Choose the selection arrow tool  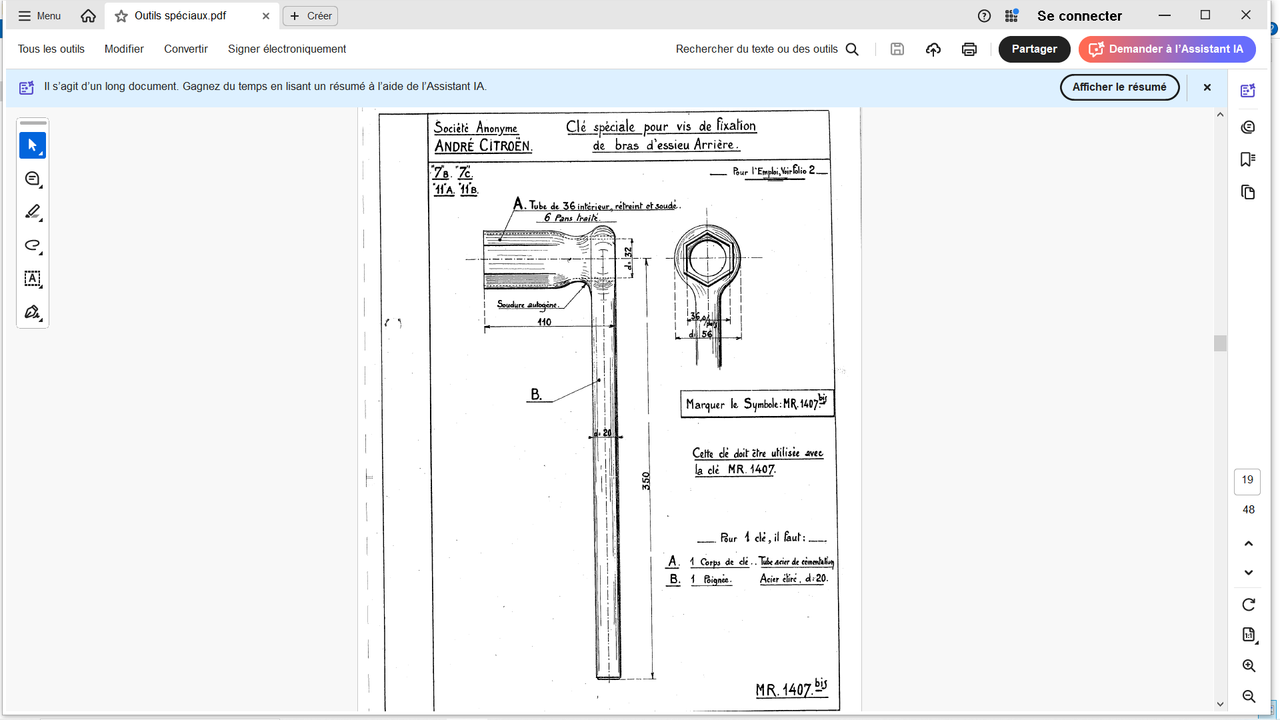click(32, 145)
